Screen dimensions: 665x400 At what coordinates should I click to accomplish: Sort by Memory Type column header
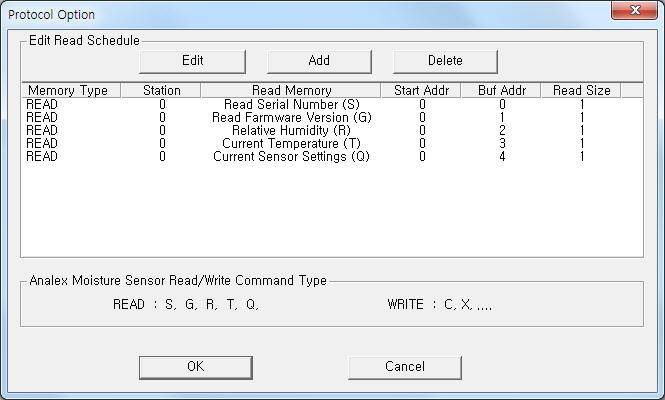pos(71,90)
